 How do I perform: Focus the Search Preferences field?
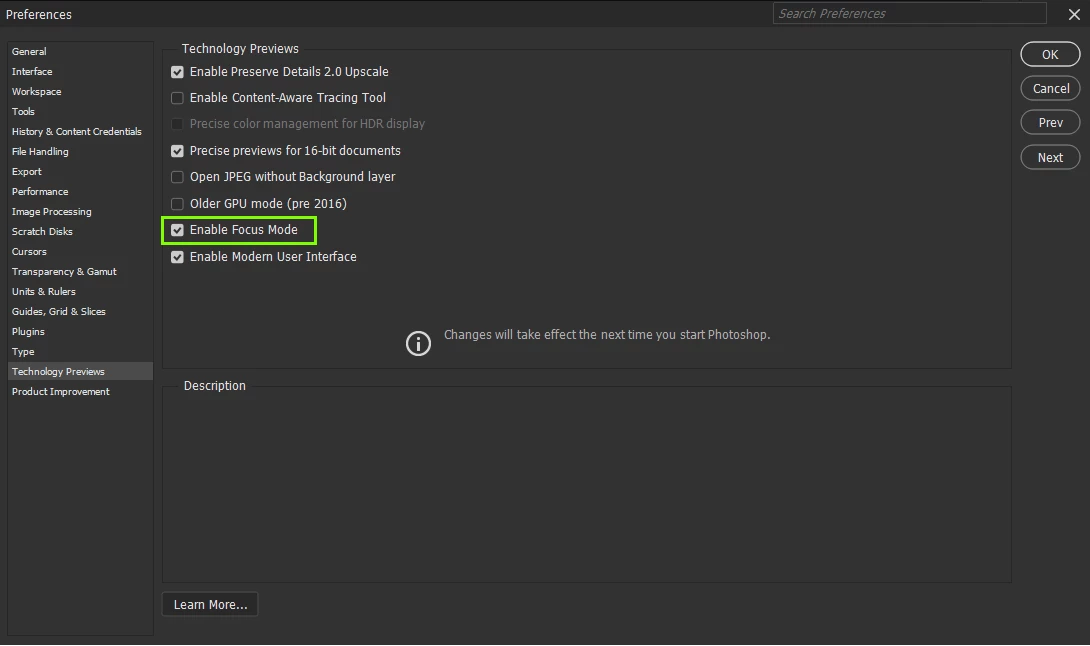coord(909,13)
